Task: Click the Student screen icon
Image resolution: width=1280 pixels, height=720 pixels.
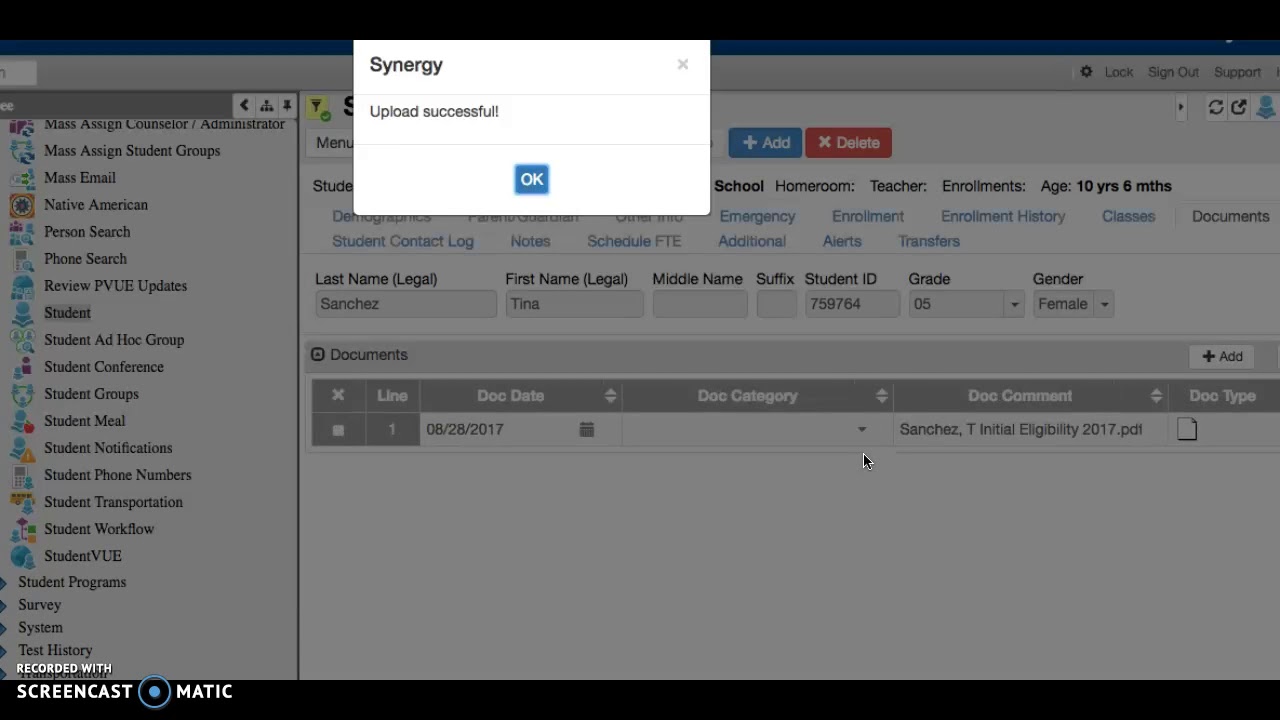Action: [22, 313]
